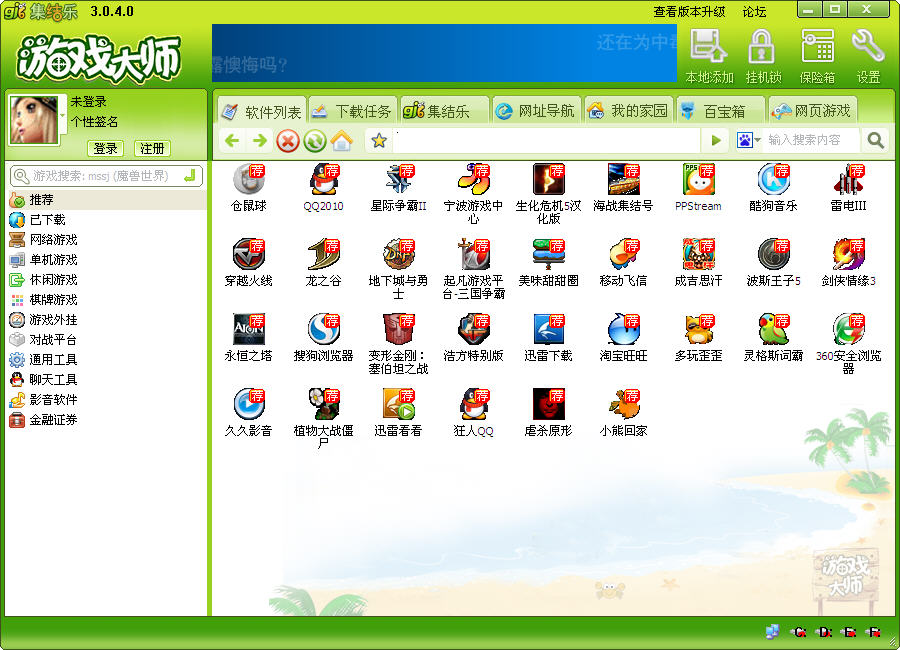Open the 虐杀原形 icon

point(548,404)
